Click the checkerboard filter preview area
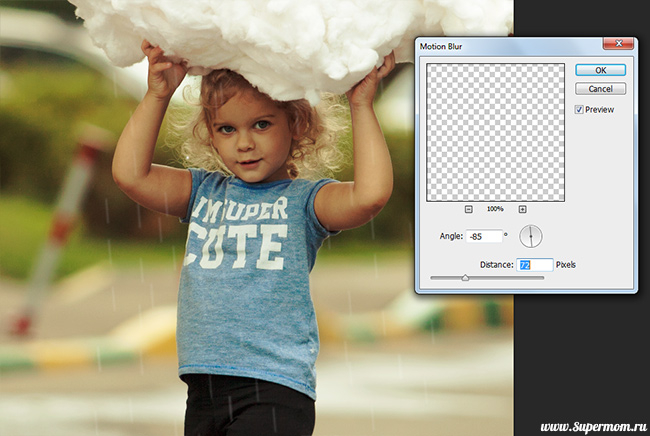The image size is (650, 436). tap(495, 132)
